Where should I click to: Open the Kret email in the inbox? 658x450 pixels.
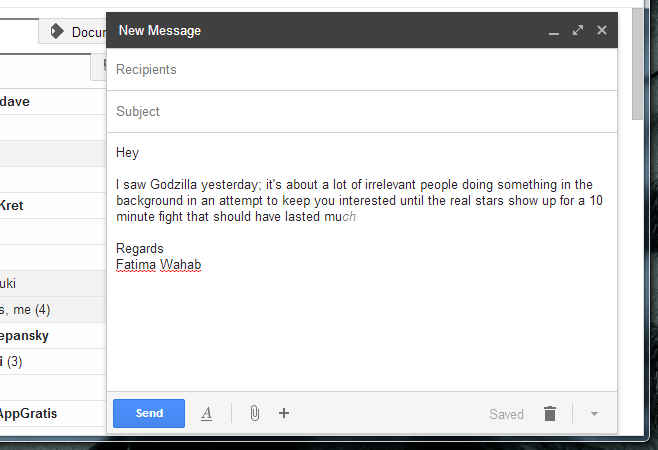click(53, 205)
